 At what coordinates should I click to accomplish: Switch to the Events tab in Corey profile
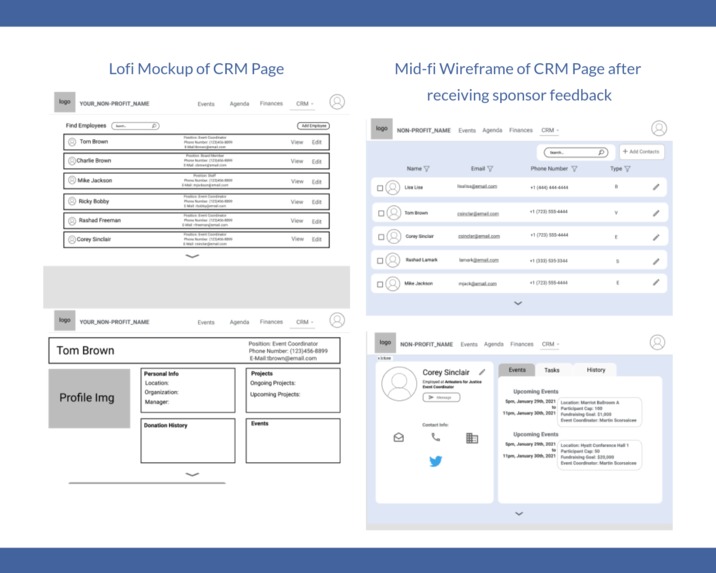point(517,370)
